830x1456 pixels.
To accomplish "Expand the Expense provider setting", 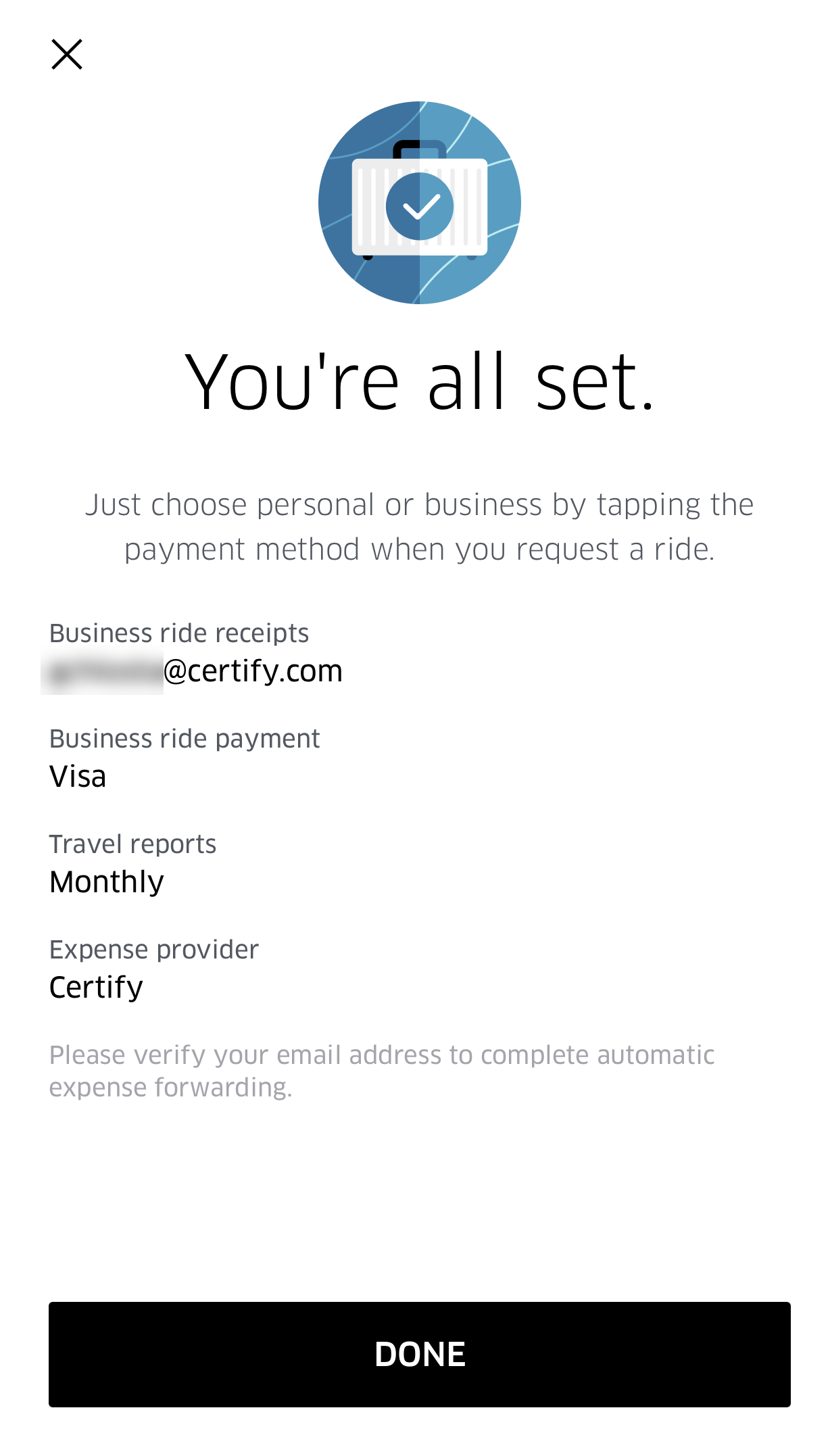I will pos(153,949).
